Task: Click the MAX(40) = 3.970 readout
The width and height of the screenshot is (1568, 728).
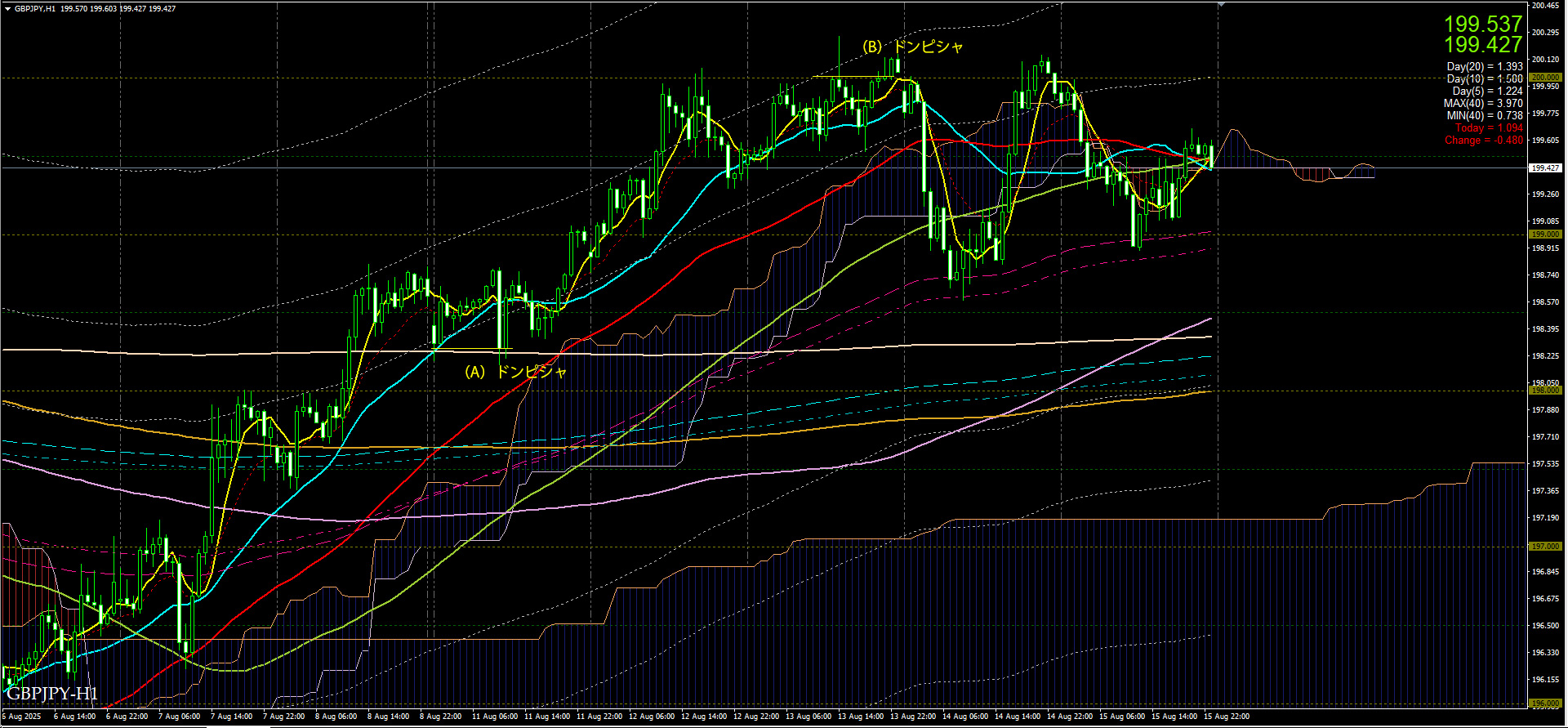Action: [x=1483, y=104]
